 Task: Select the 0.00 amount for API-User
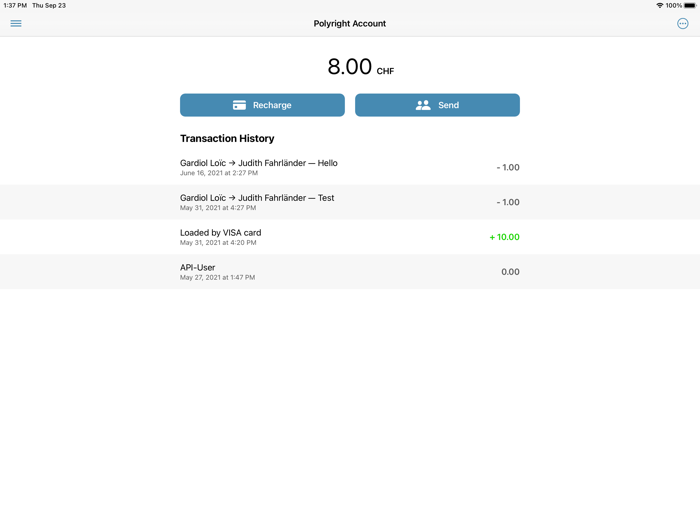(x=510, y=272)
